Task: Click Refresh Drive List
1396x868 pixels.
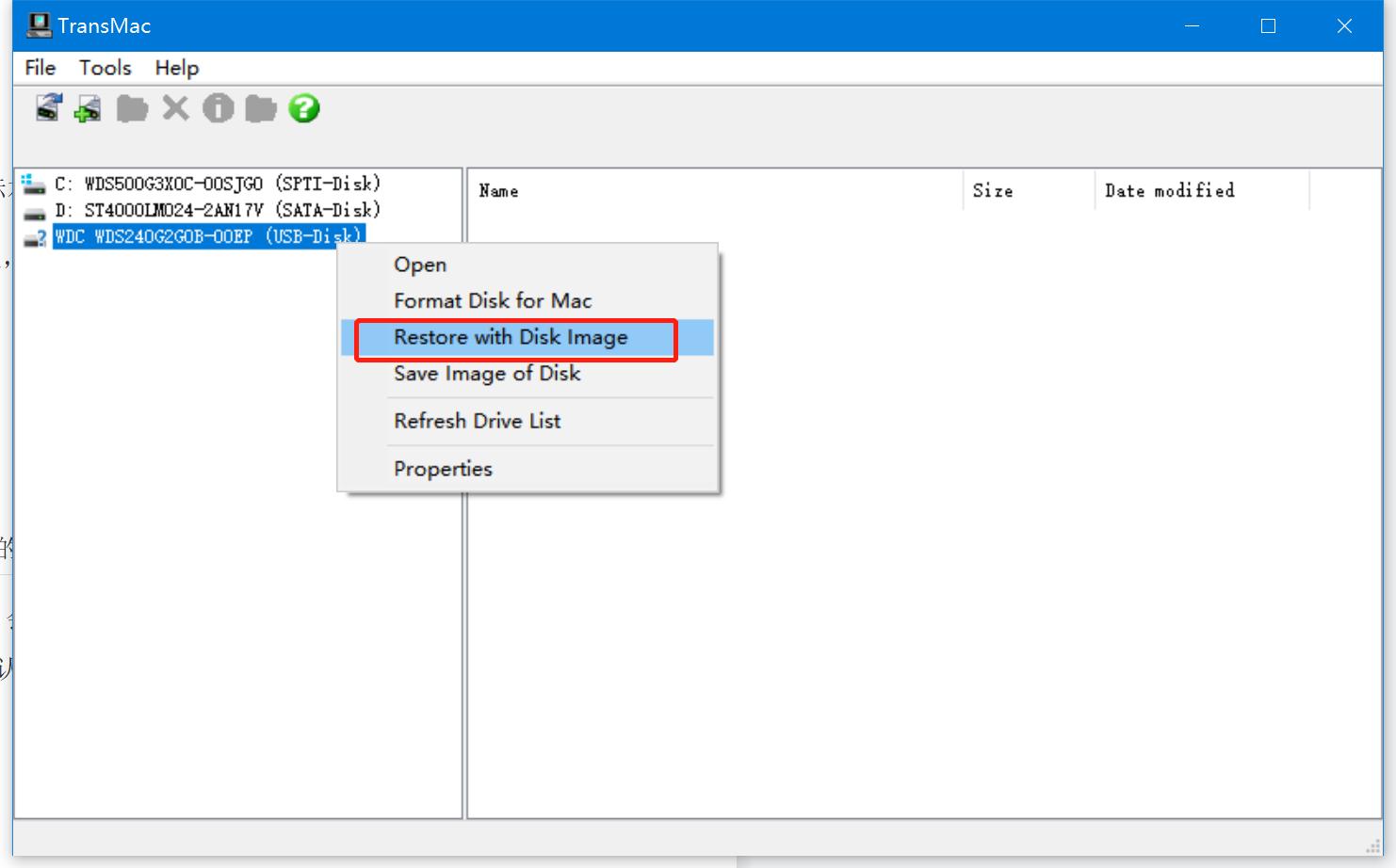Action: point(477,421)
